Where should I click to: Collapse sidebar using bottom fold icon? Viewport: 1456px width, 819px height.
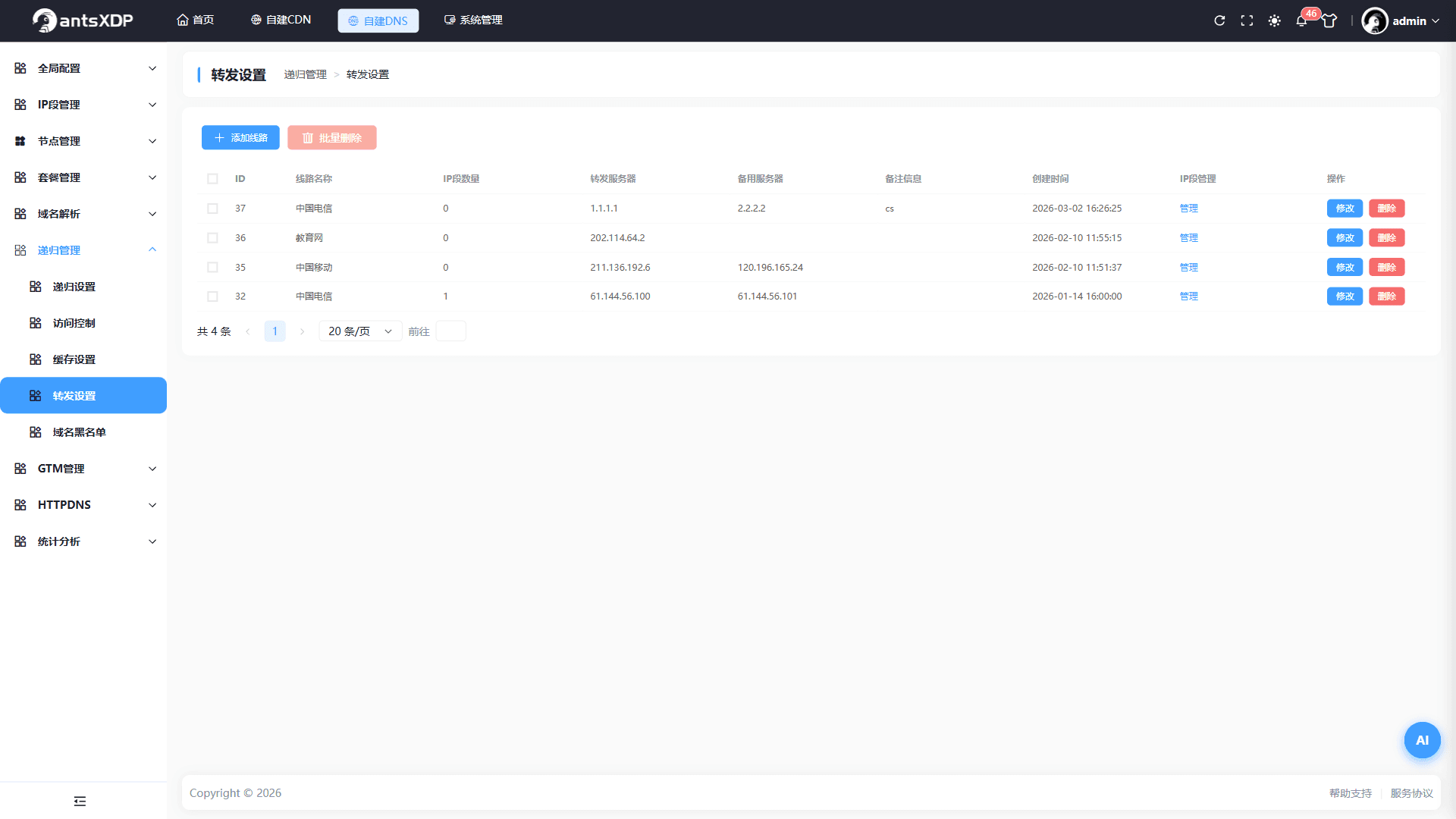click(x=80, y=801)
